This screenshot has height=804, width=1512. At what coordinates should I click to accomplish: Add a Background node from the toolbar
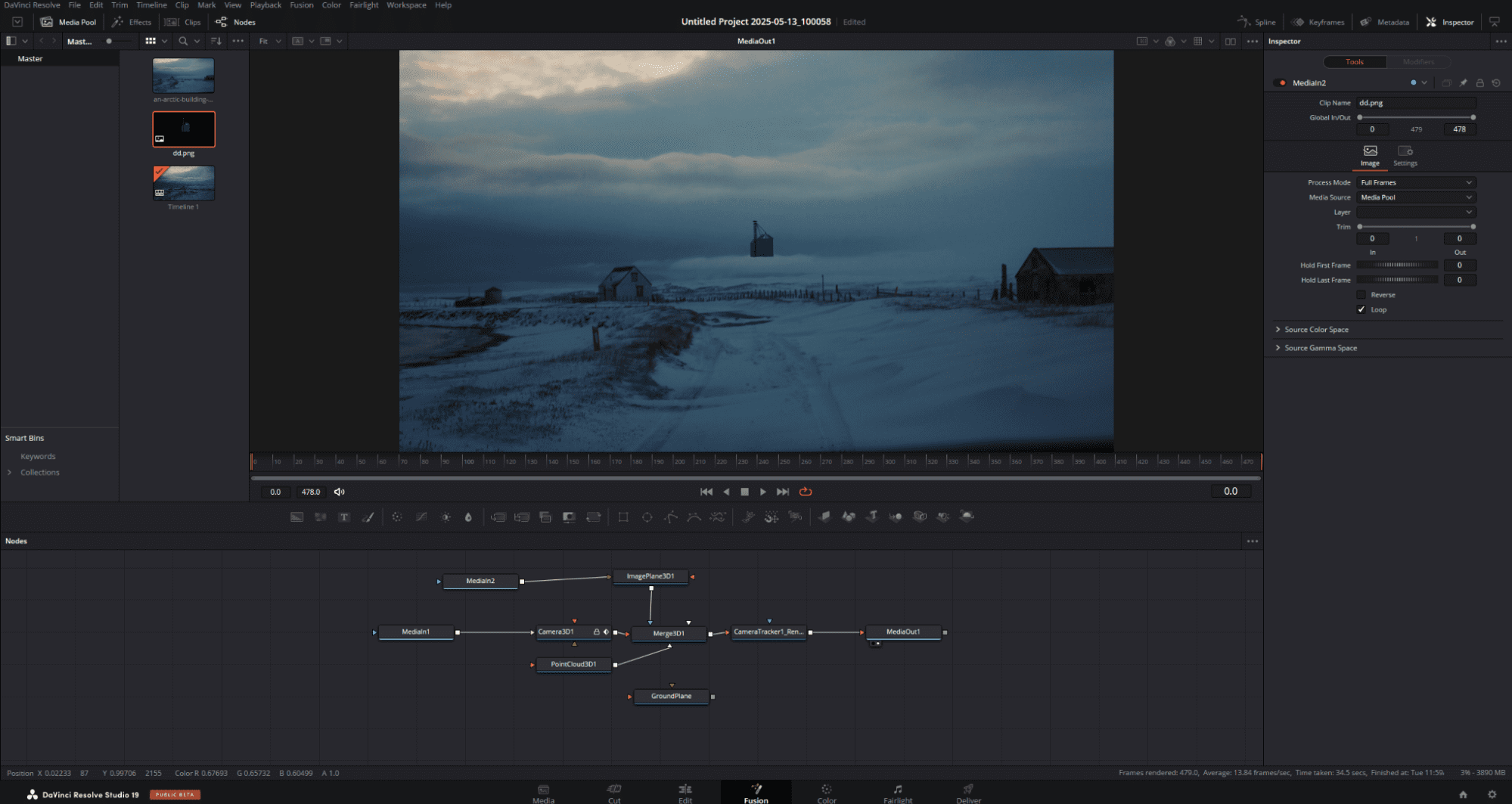point(297,517)
